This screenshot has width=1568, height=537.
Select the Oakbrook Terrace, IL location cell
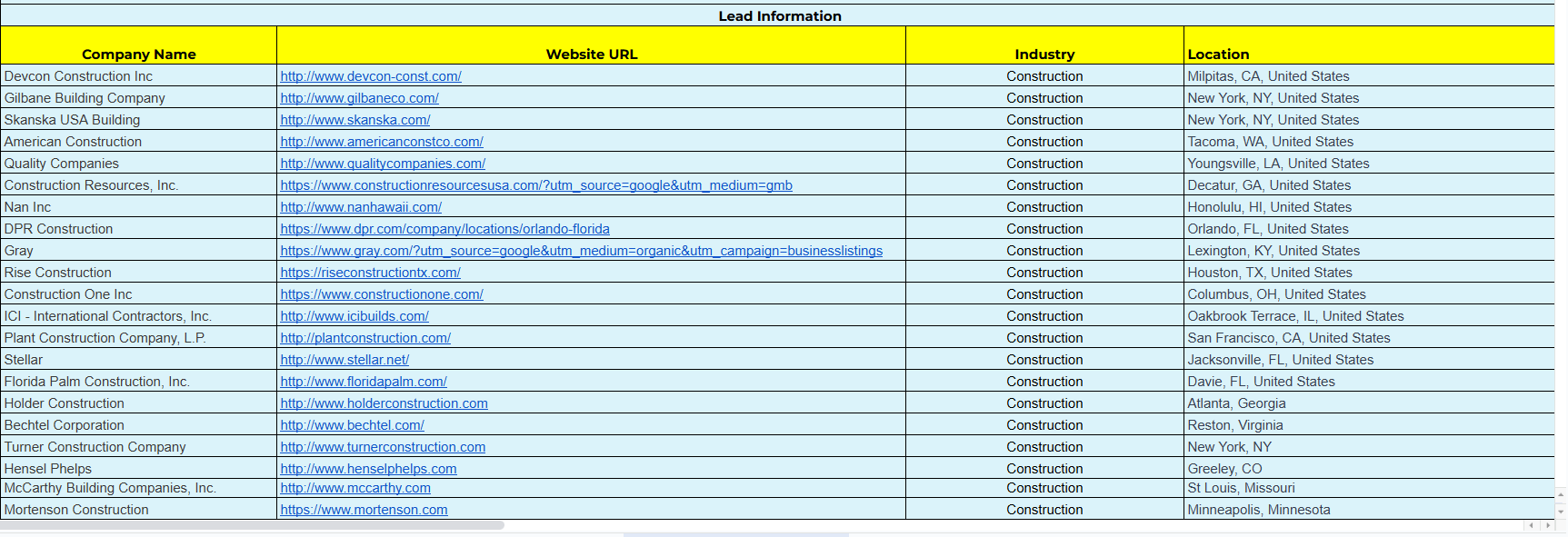click(1369, 316)
